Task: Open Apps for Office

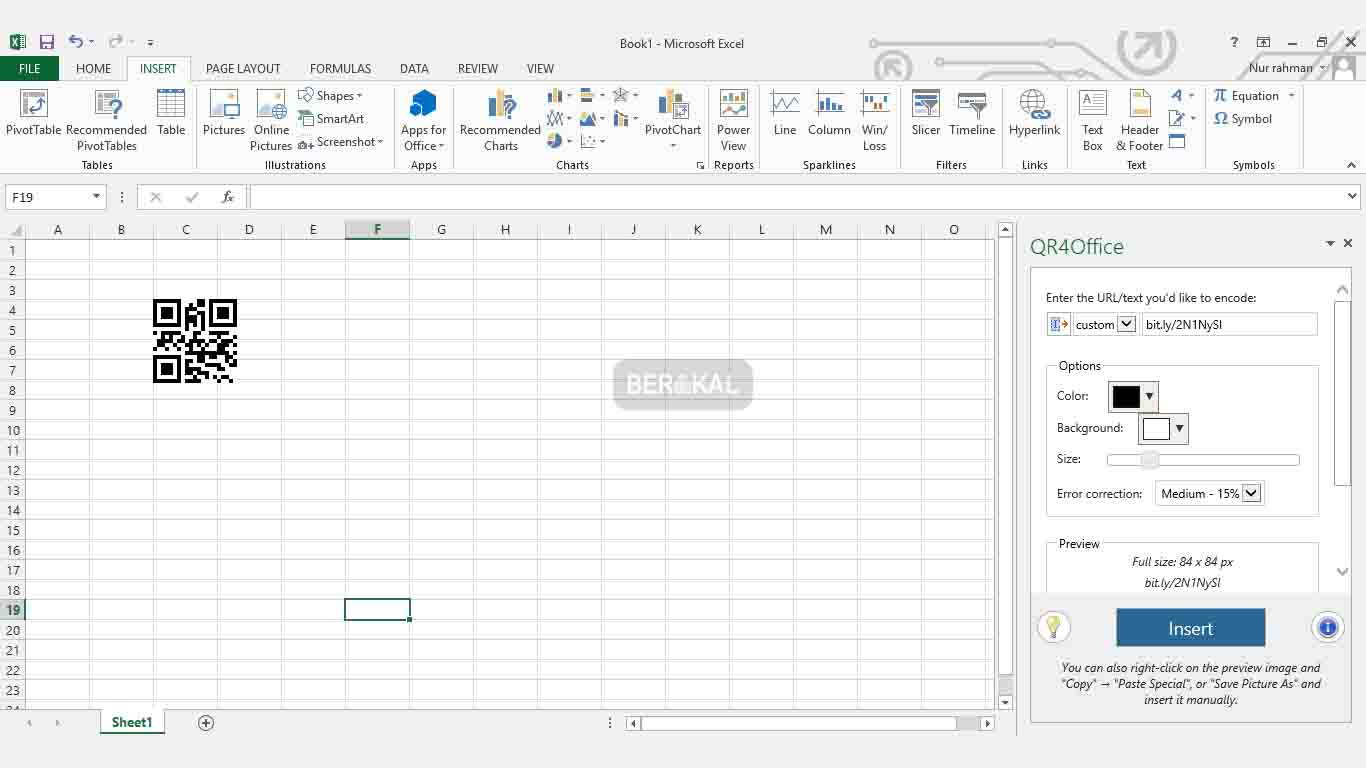Action: (424, 121)
